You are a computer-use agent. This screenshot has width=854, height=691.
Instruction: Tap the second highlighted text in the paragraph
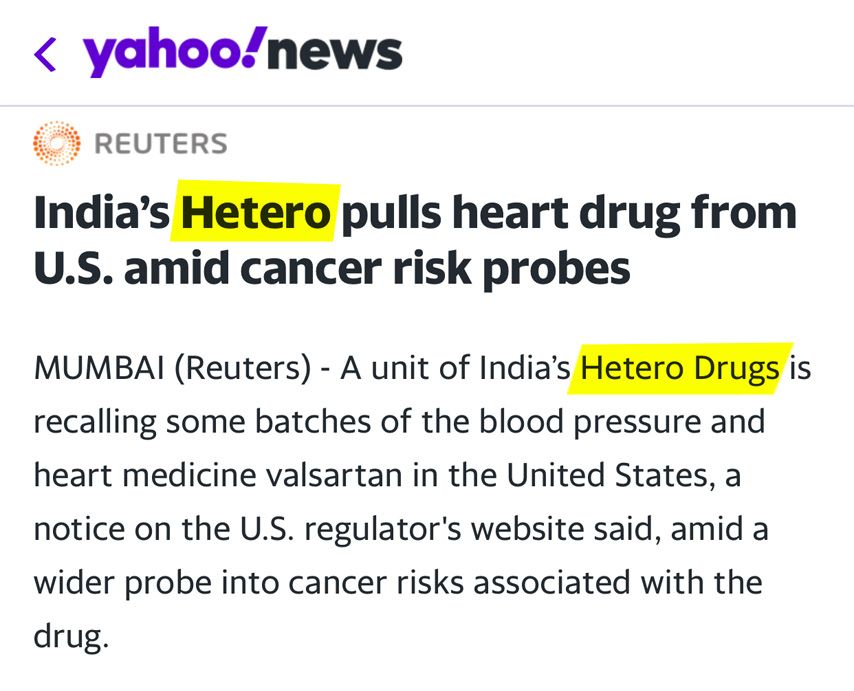point(679,367)
